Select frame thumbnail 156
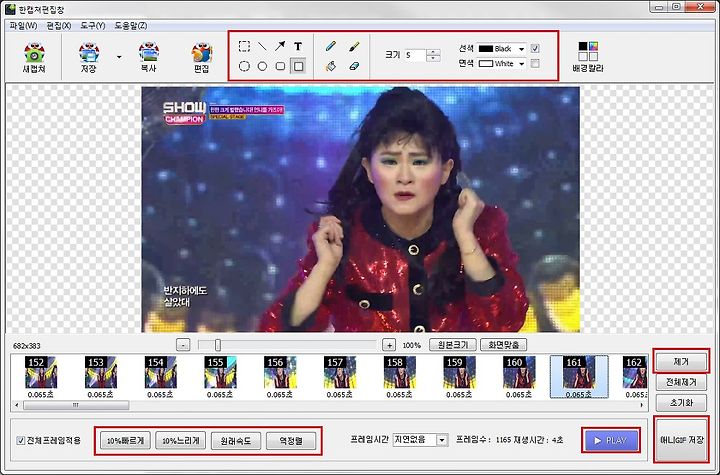 click(x=280, y=376)
